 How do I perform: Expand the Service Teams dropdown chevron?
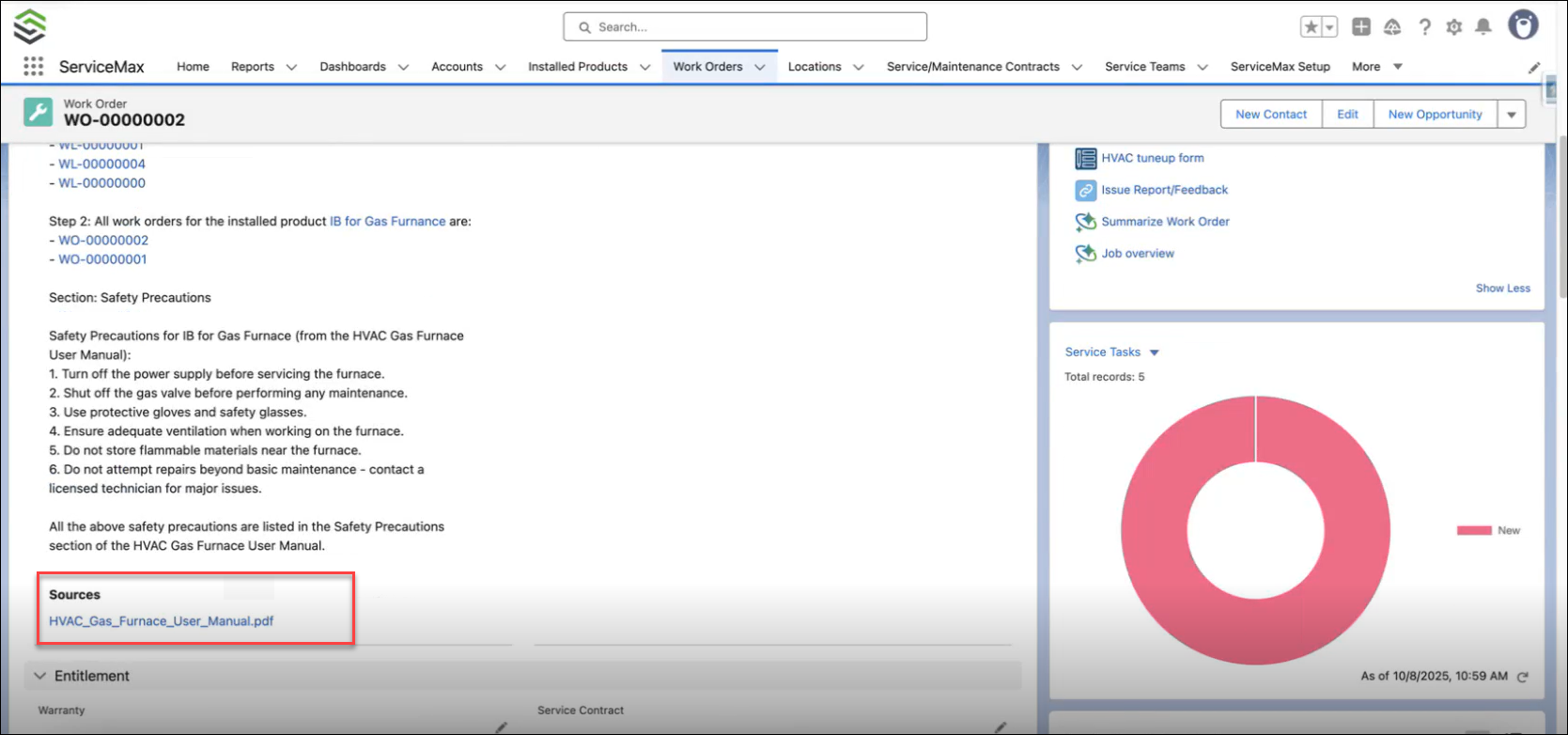pos(1203,68)
